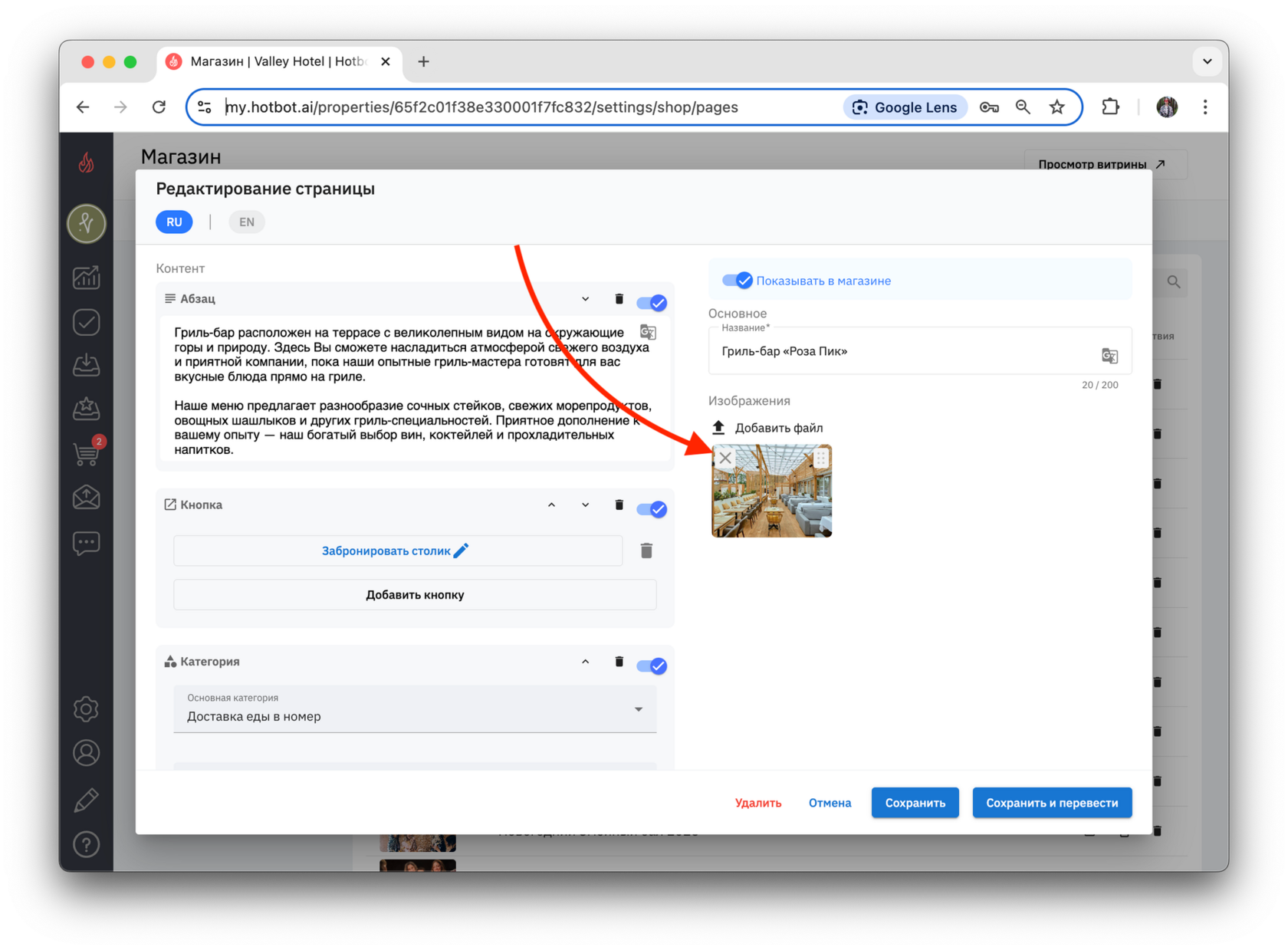The height and width of the screenshot is (950, 1288).
Task: Open the chat bubble icon in sidebar
Action: [x=87, y=543]
